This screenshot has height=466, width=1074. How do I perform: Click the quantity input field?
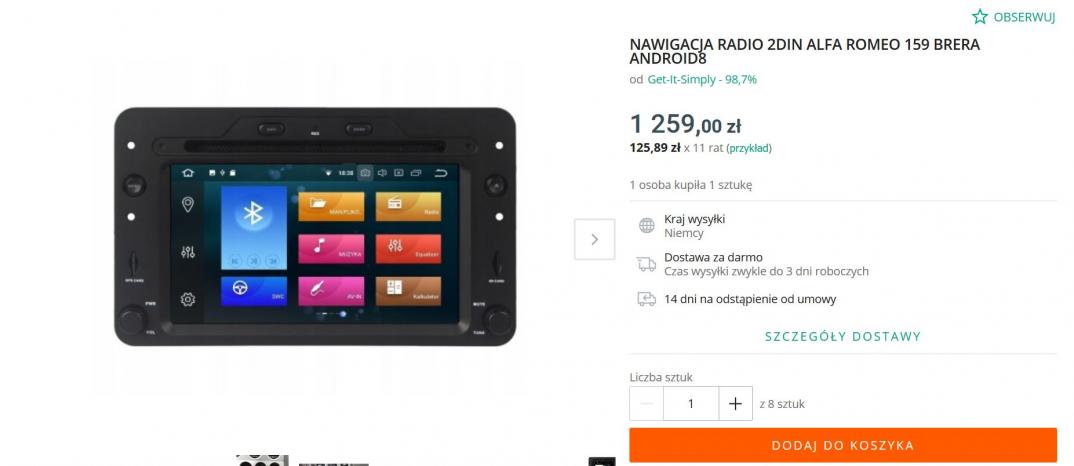pyautogui.click(x=690, y=404)
